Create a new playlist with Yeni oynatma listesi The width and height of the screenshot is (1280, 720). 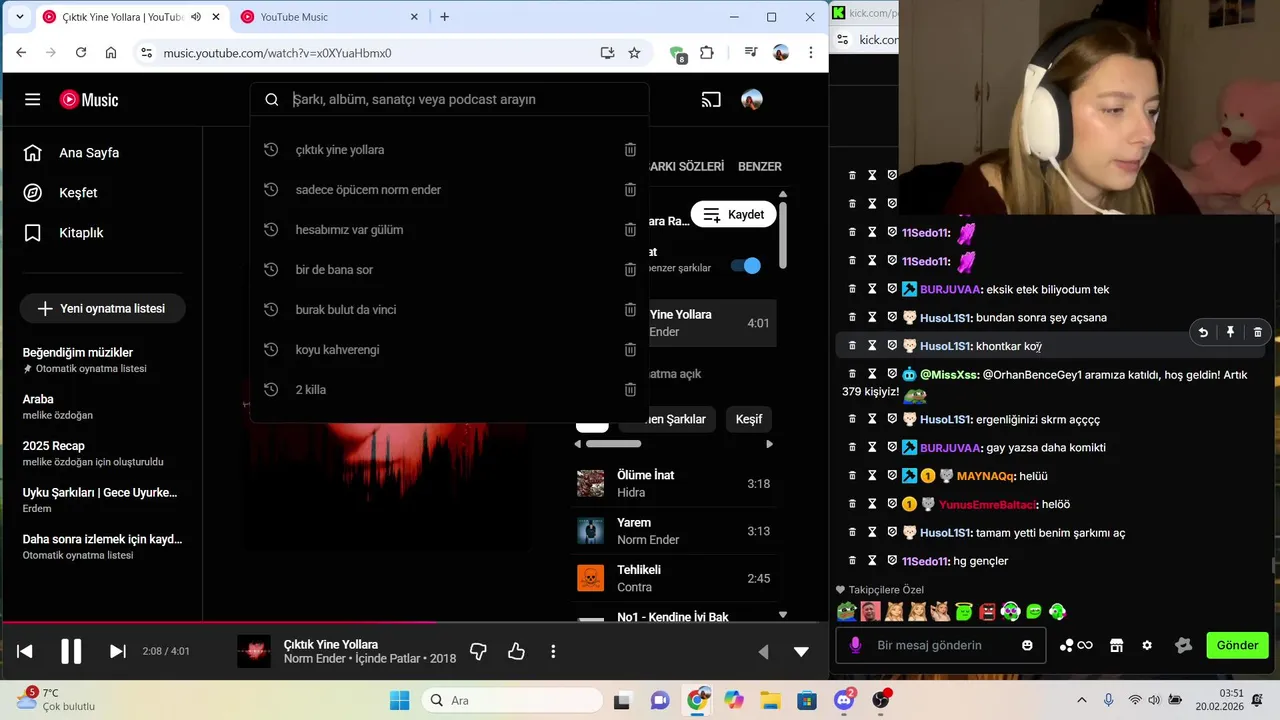pos(102,309)
